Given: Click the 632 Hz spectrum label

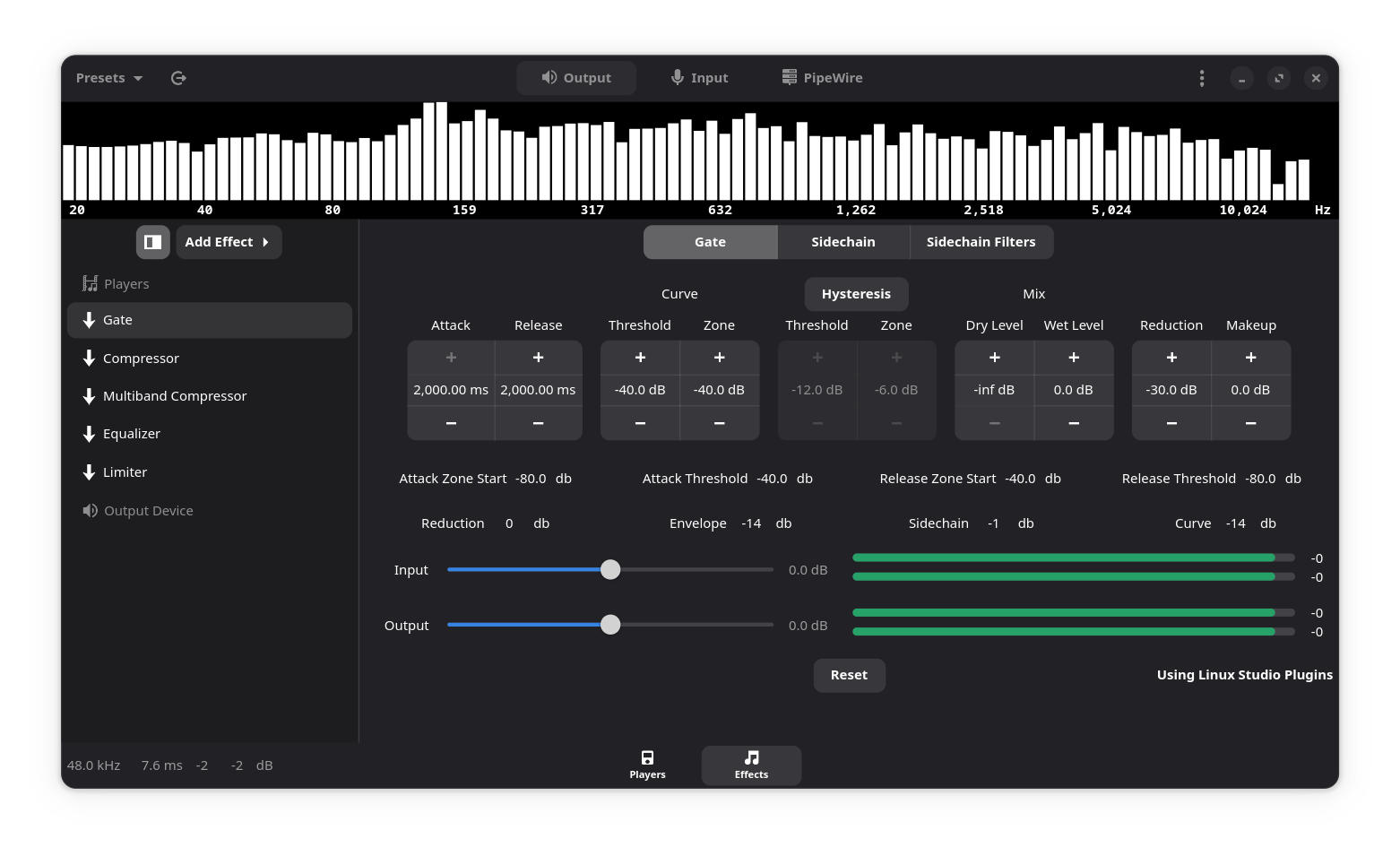Looking at the screenshot, I should (720, 210).
